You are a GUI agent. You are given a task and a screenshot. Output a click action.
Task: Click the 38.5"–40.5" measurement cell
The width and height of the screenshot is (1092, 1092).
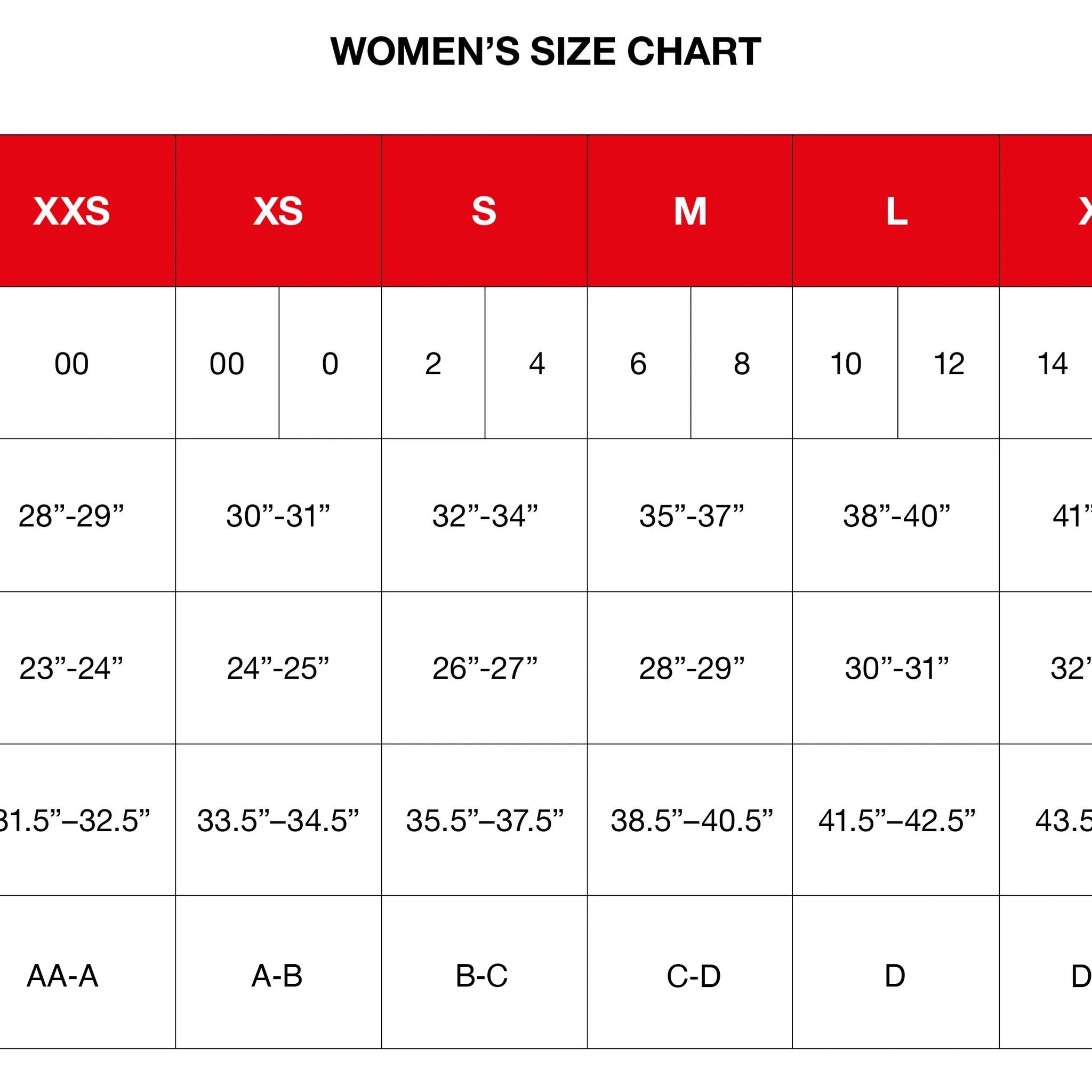pyautogui.click(x=690, y=820)
